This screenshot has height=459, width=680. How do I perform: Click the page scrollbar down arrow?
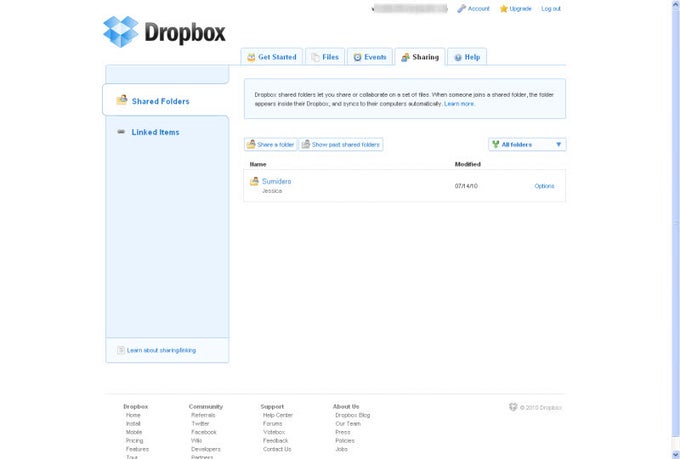pyautogui.click(x=676, y=455)
